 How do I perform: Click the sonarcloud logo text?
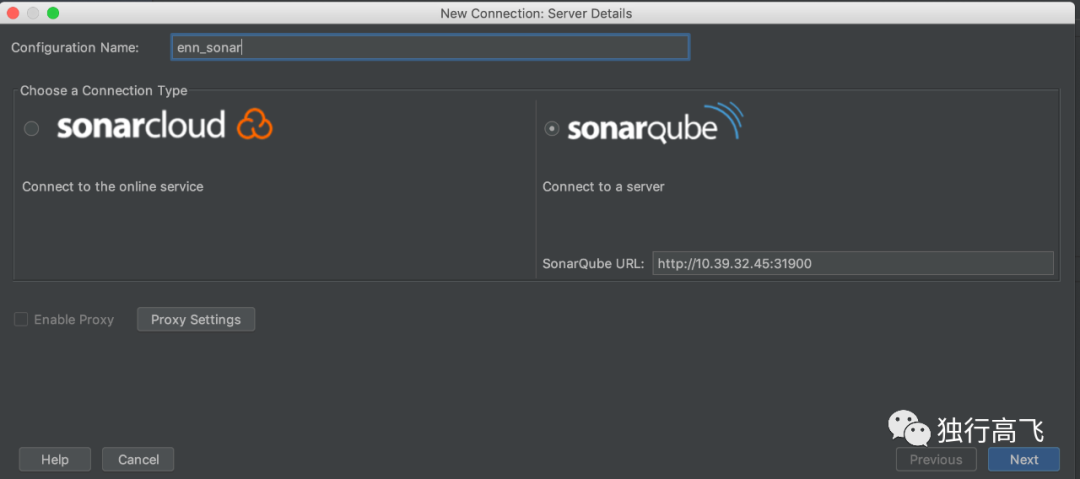pyautogui.click(x=141, y=125)
